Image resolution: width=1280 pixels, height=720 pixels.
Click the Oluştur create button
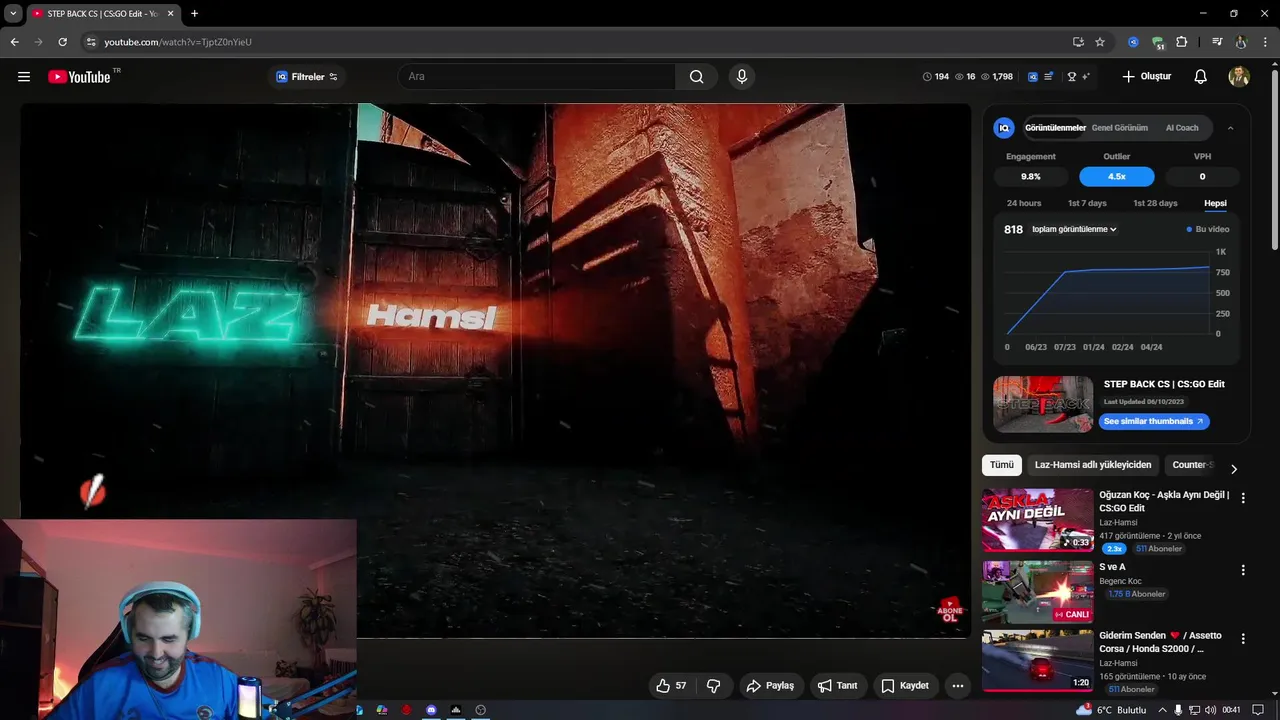coord(1146,77)
